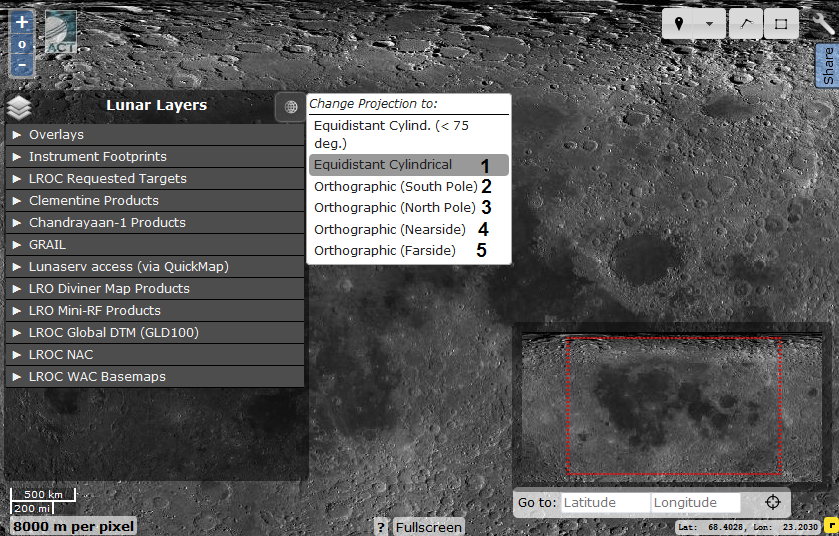Viewport: 839px width, 536px height.
Task: Click the 500 km scale bar
Action: point(43,495)
